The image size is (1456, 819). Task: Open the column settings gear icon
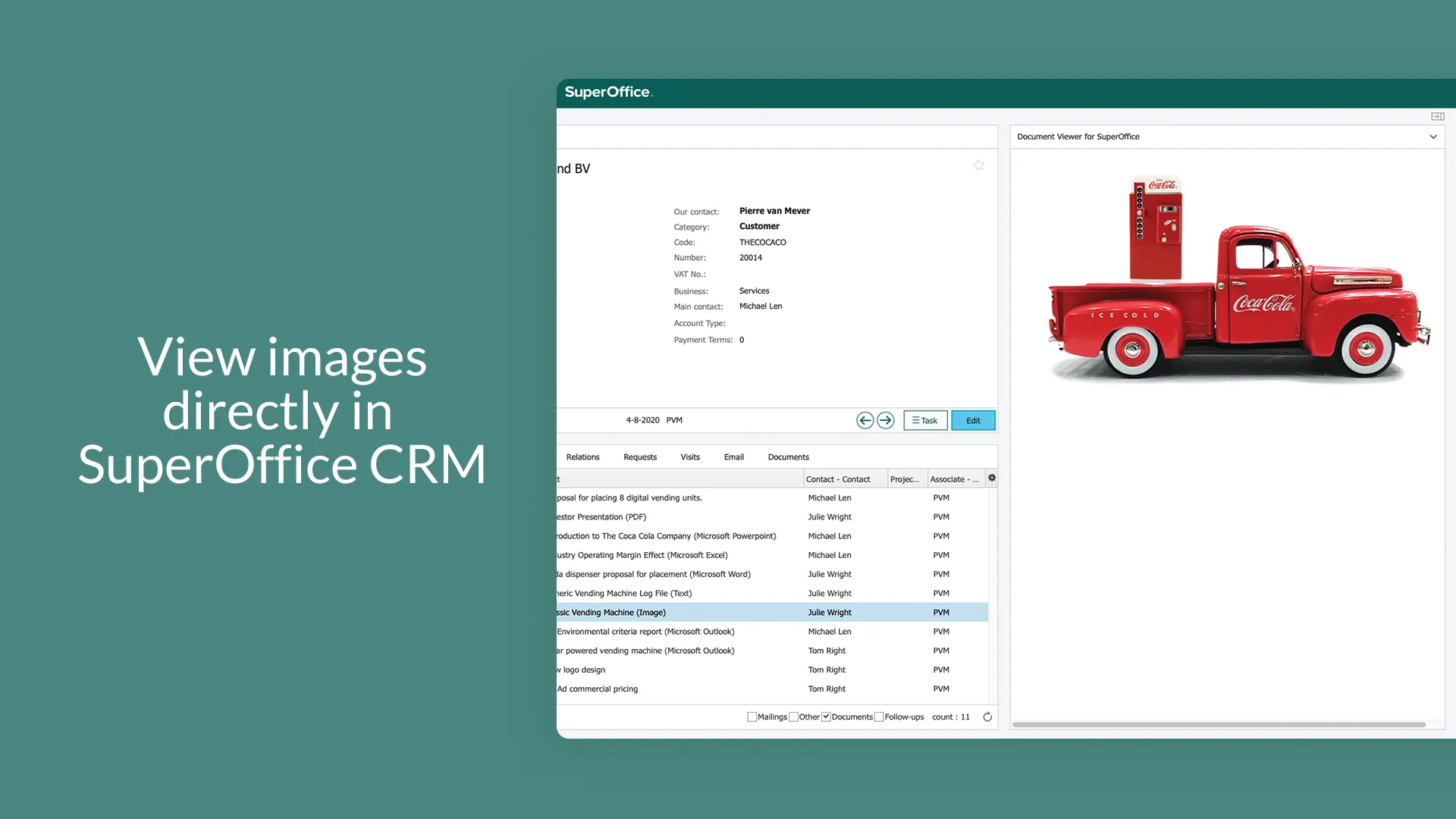tap(992, 478)
